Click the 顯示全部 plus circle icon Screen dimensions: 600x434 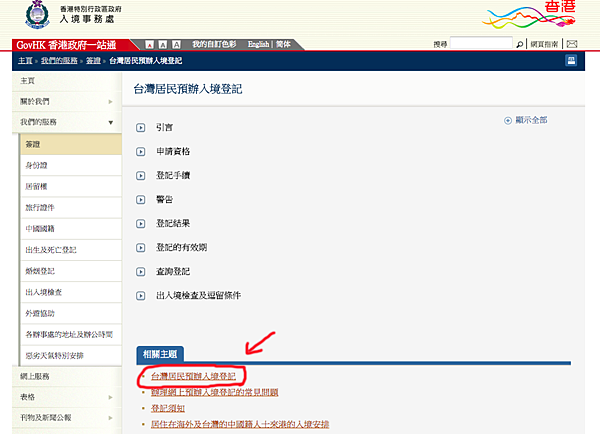[508, 121]
